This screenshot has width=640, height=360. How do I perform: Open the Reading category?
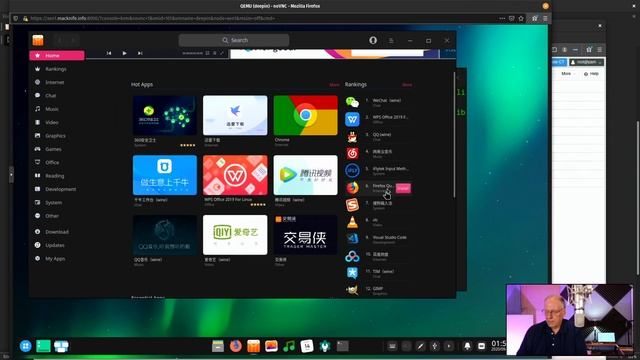56,176
